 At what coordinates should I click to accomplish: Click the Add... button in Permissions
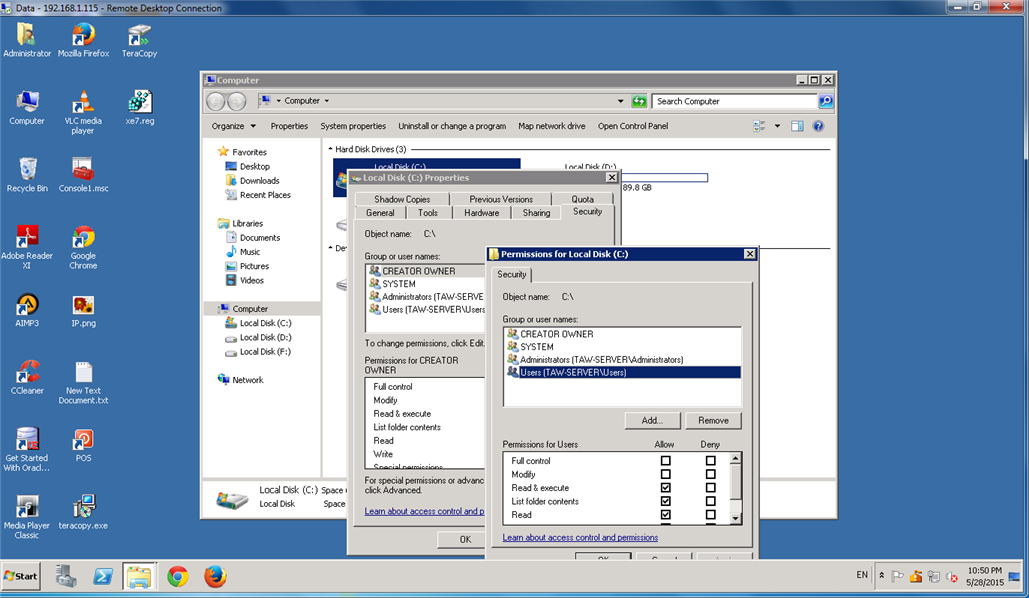(x=652, y=421)
